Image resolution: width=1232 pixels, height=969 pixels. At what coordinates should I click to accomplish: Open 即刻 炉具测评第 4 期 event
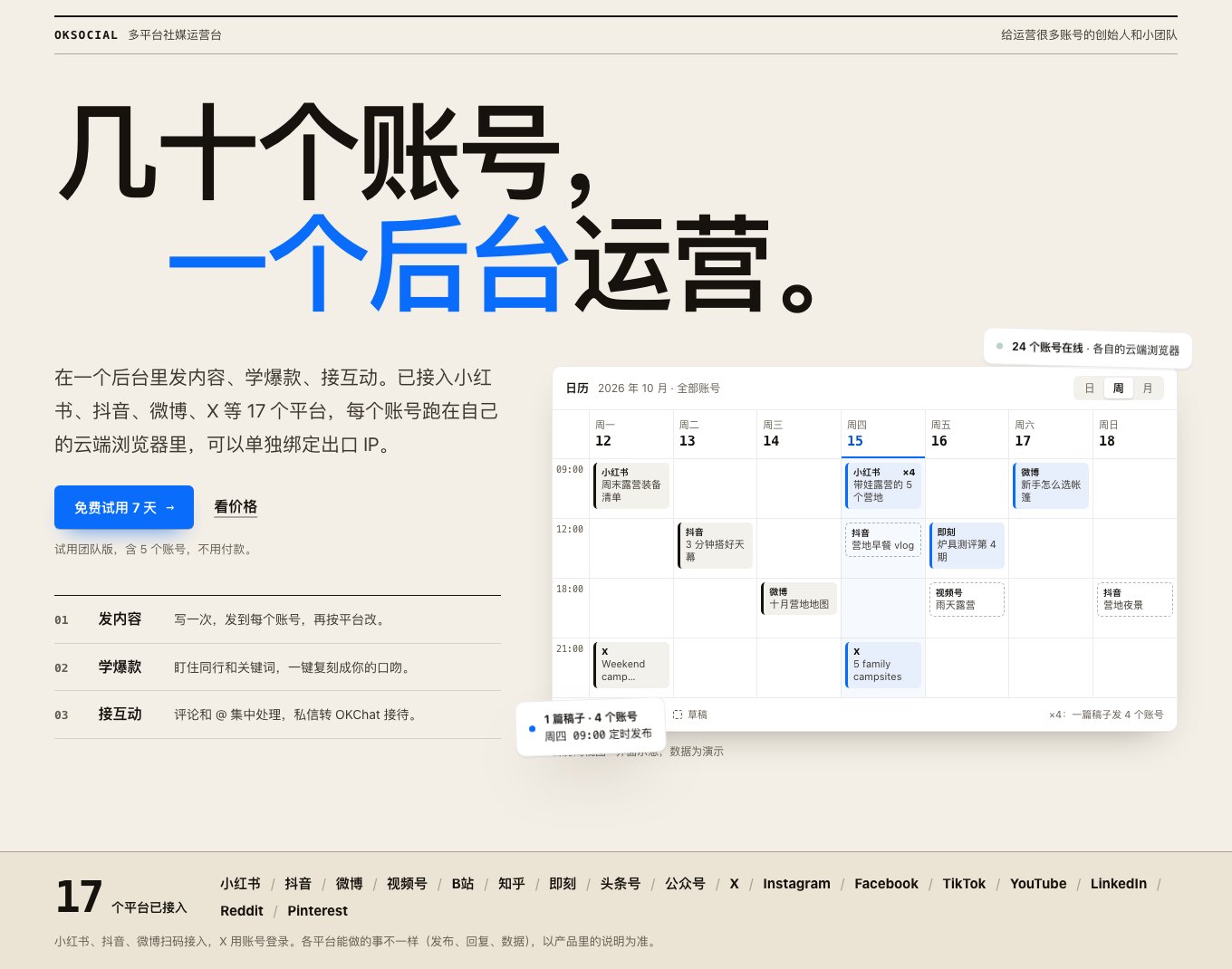pos(967,545)
